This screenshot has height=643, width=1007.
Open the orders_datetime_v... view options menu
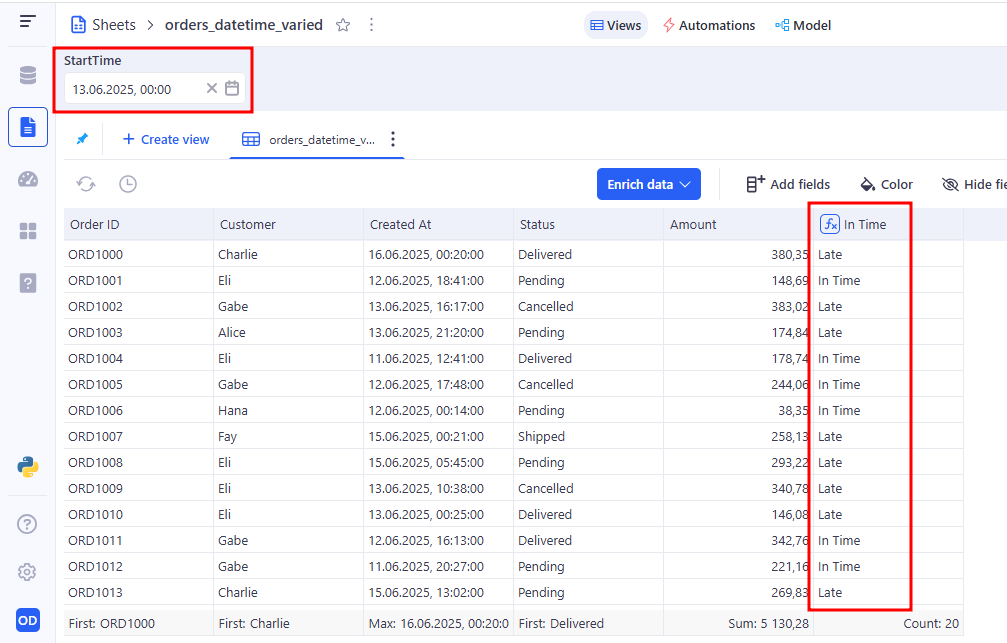[393, 139]
